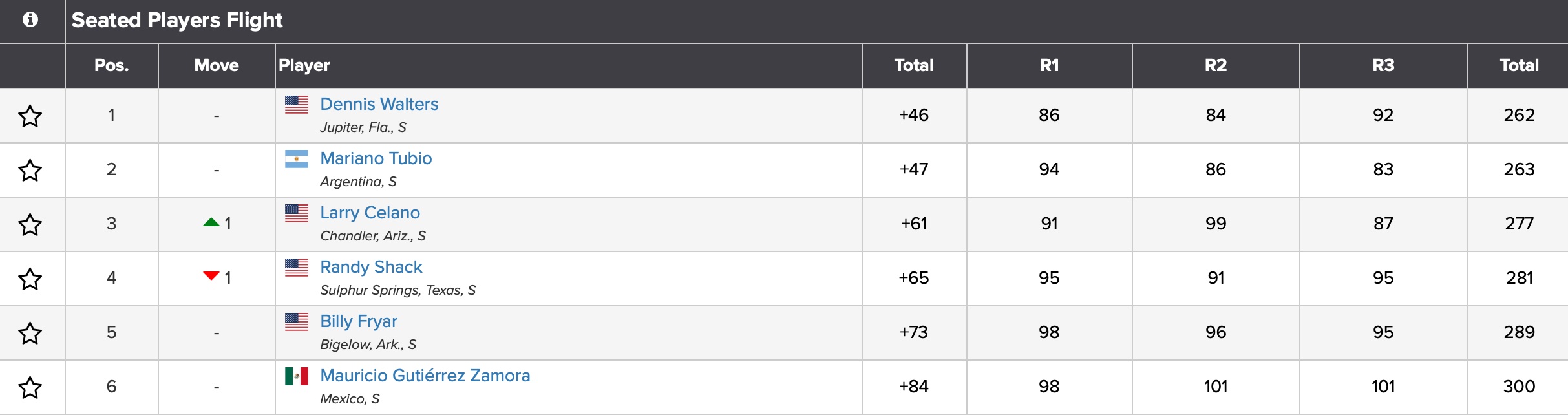Screen dimensions: 1568x415
Task: Mark Randy Shack as a favorite
Action: [30, 279]
